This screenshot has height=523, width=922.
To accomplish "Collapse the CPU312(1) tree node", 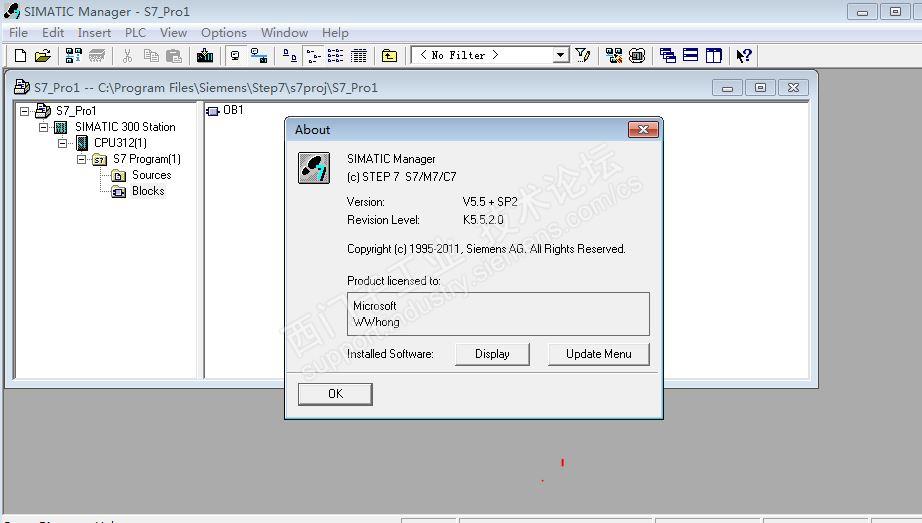I will click(x=63, y=143).
